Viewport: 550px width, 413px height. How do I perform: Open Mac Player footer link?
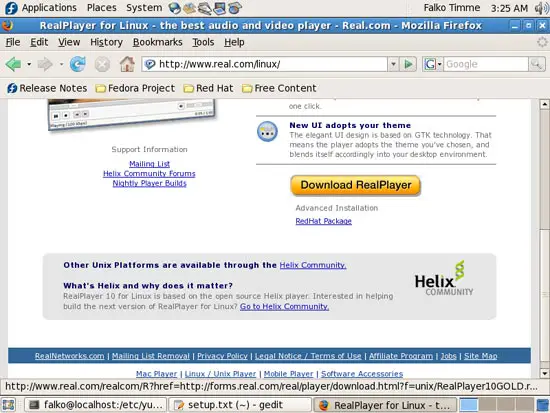pyautogui.click(x=156, y=374)
